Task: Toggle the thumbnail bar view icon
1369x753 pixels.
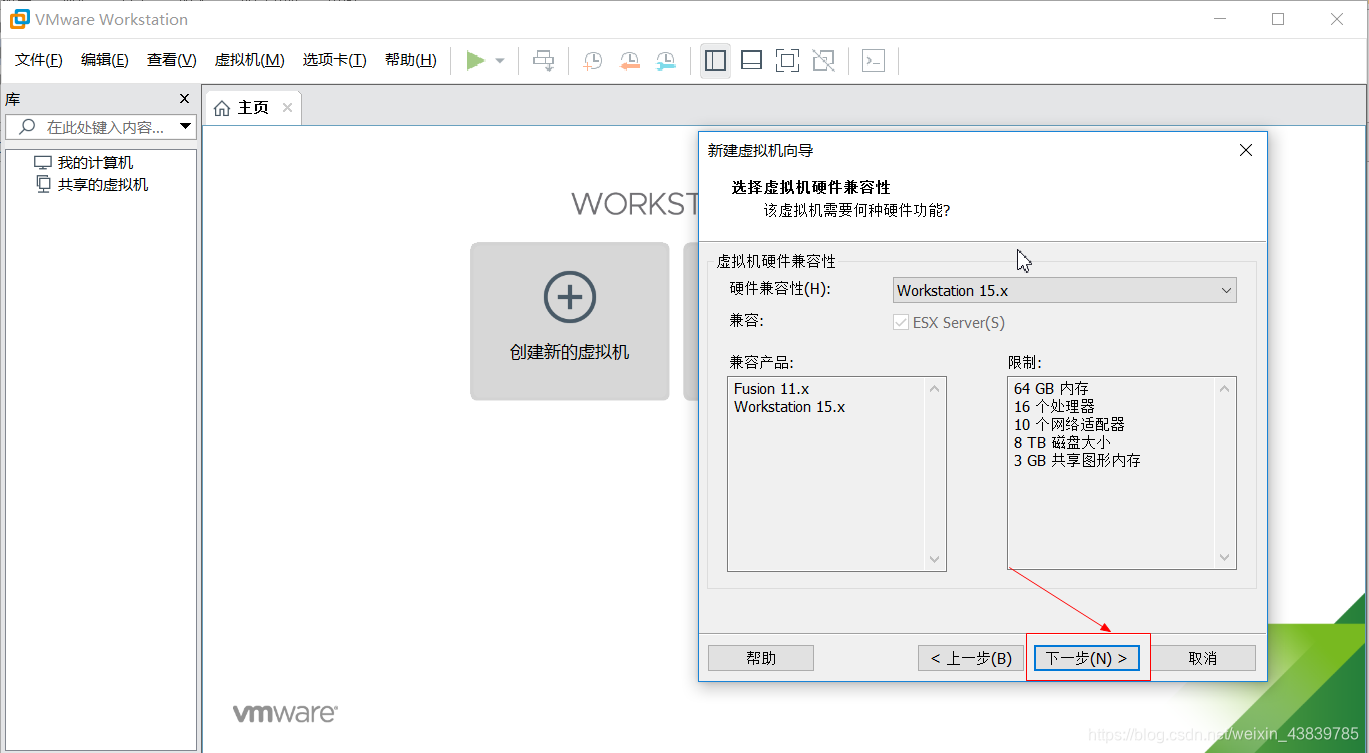Action: tap(751, 61)
